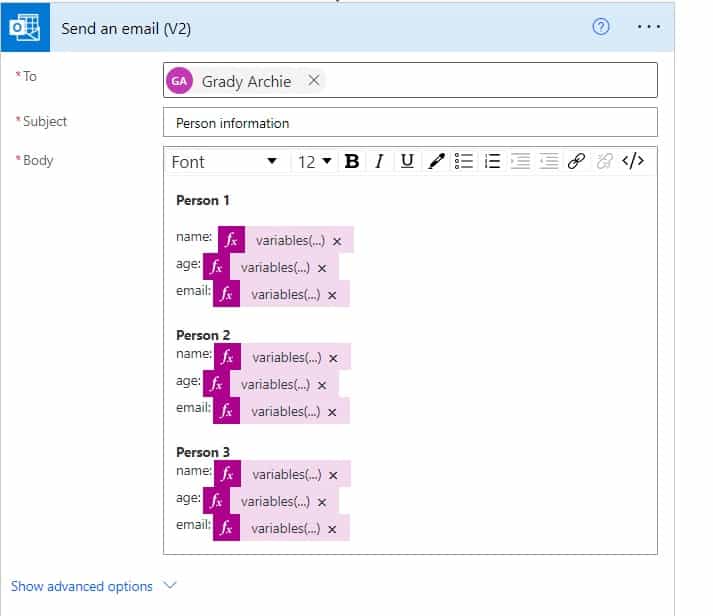Open the font size 12 dropdown
Viewport: 713px width, 616px height.
click(x=314, y=161)
